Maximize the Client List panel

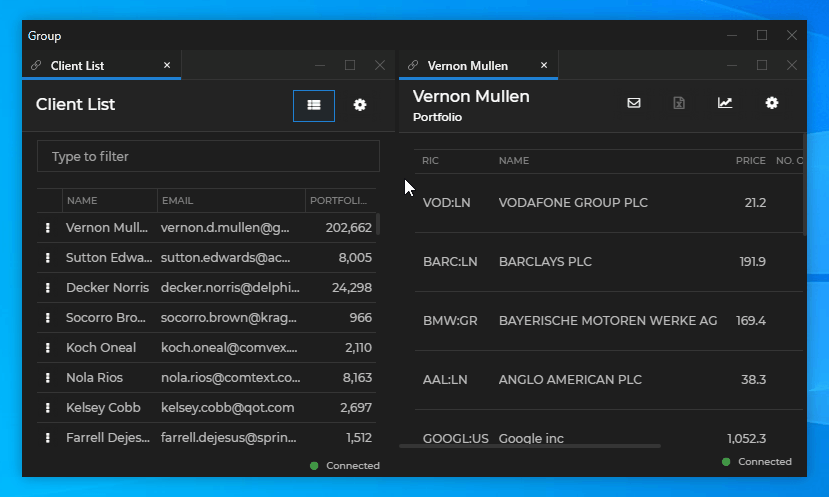click(x=349, y=65)
